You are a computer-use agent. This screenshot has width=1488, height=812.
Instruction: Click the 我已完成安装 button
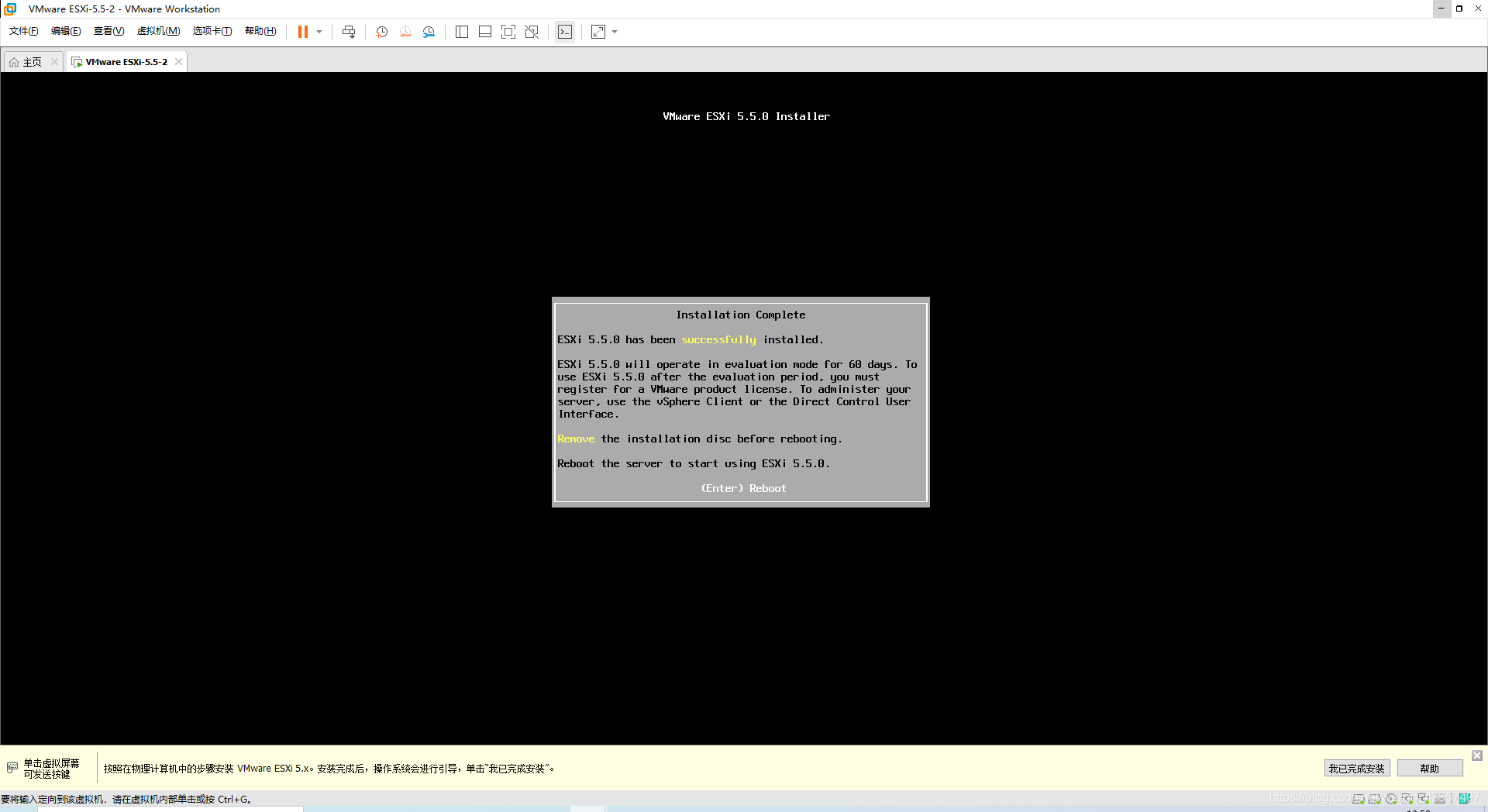tap(1356, 769)
